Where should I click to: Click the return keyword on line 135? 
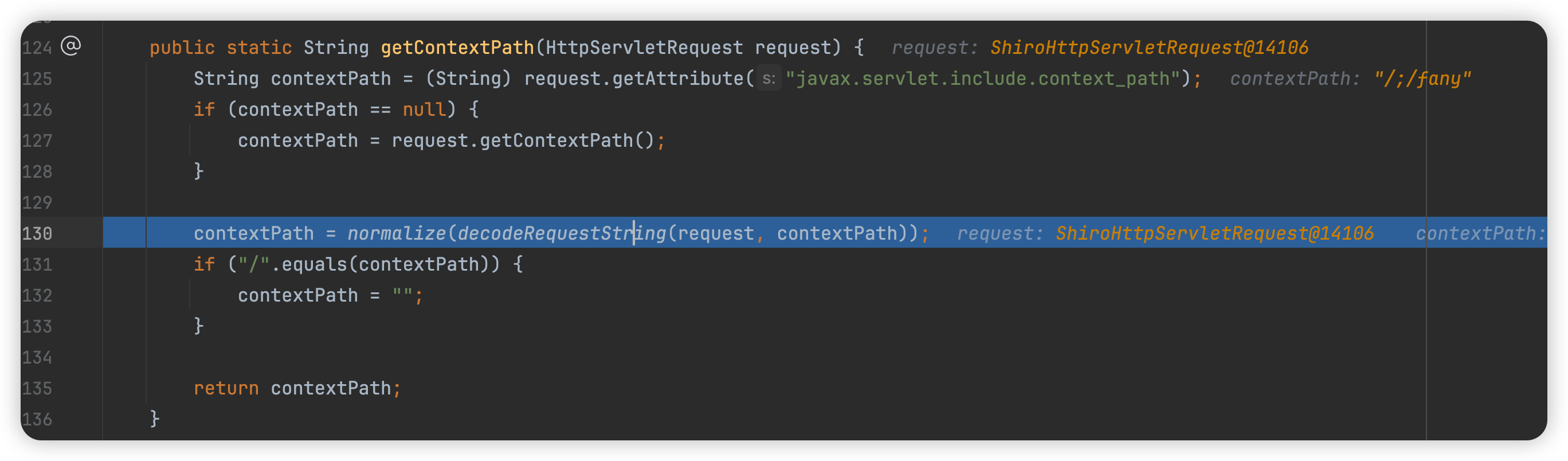pyautogui.click(x=226, y=388)
